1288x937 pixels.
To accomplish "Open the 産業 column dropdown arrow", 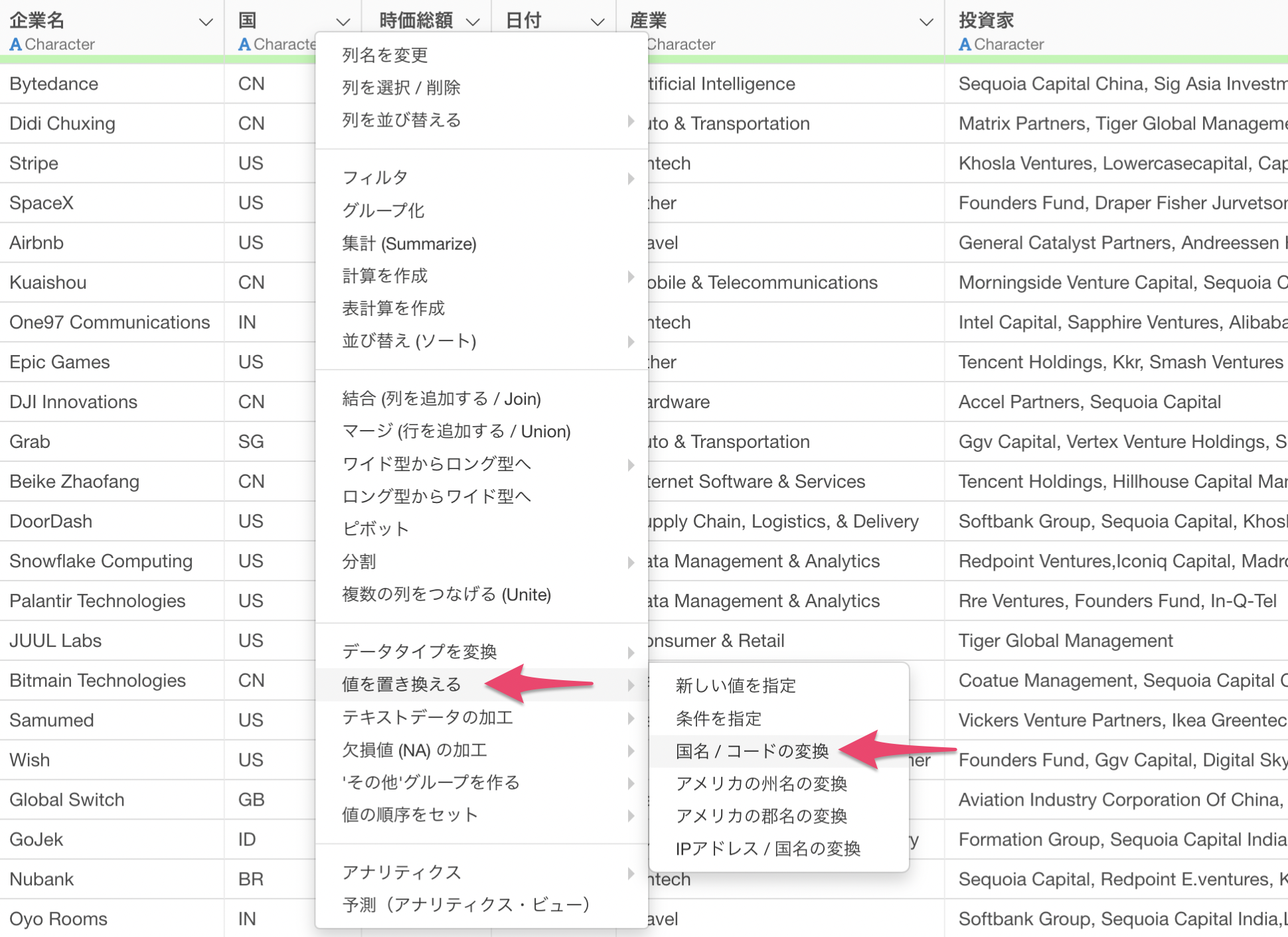I will pos(926,22).
